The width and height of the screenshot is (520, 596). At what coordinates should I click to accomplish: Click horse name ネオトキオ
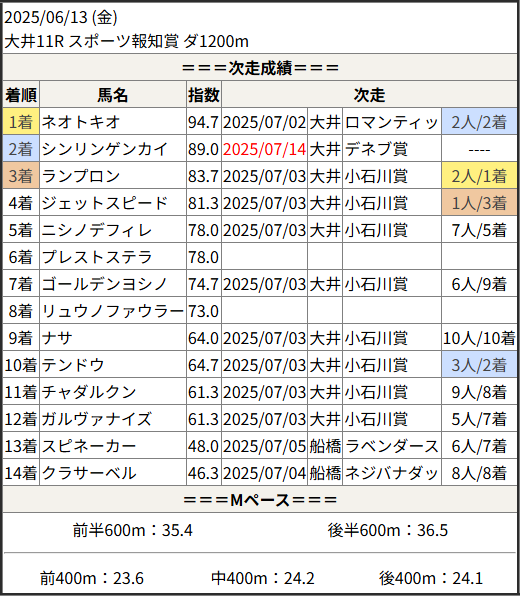click(81, 122)
